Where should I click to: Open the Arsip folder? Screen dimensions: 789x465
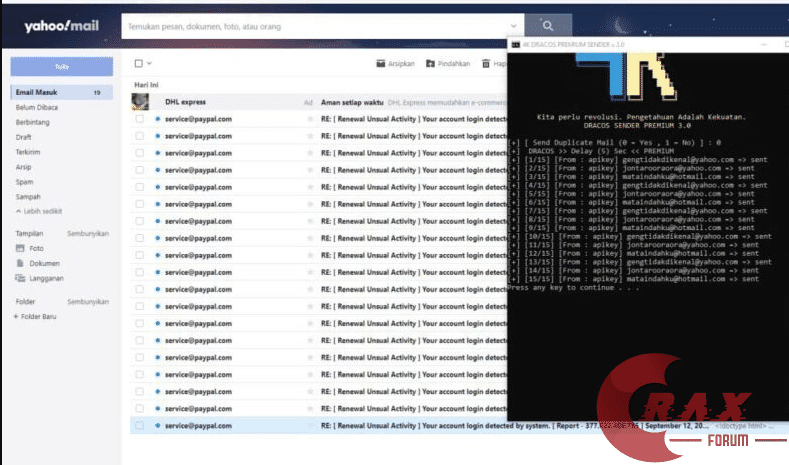(23, 167)
